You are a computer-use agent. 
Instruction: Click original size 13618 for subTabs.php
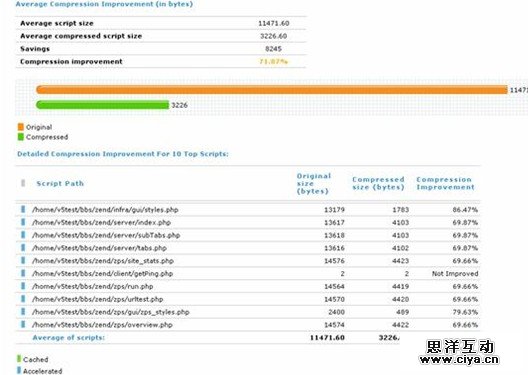click(334, 235)
